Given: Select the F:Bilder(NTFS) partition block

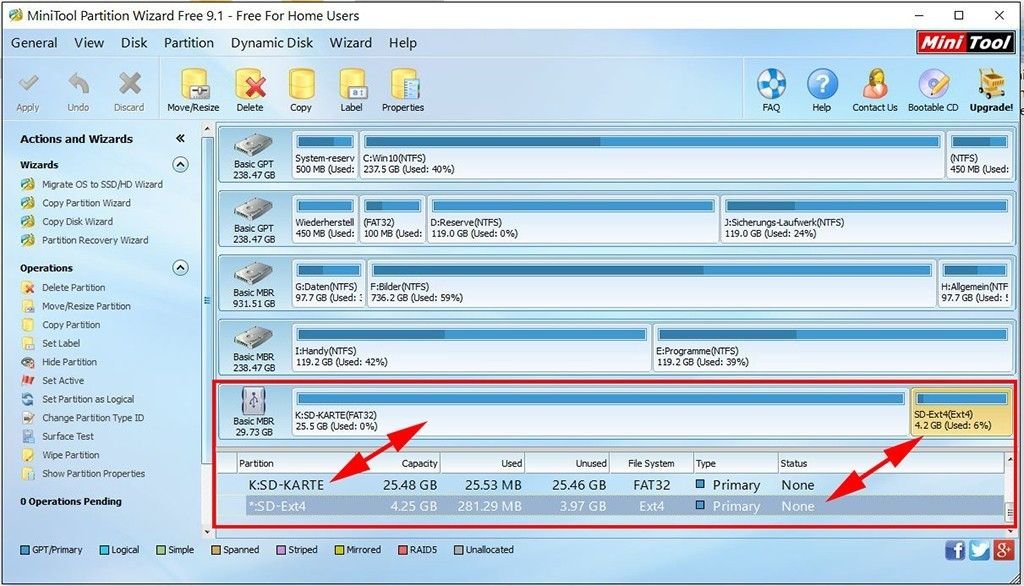Looking at the screenshot, I should tap(652, 283).
